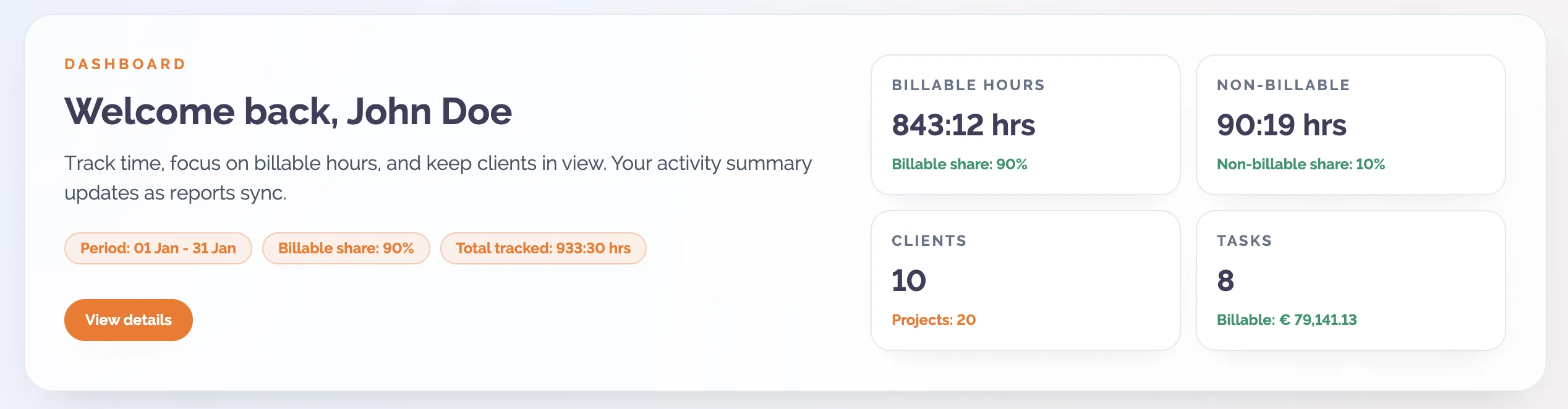
Task: Click the View details button
Action: click(128, 319)
